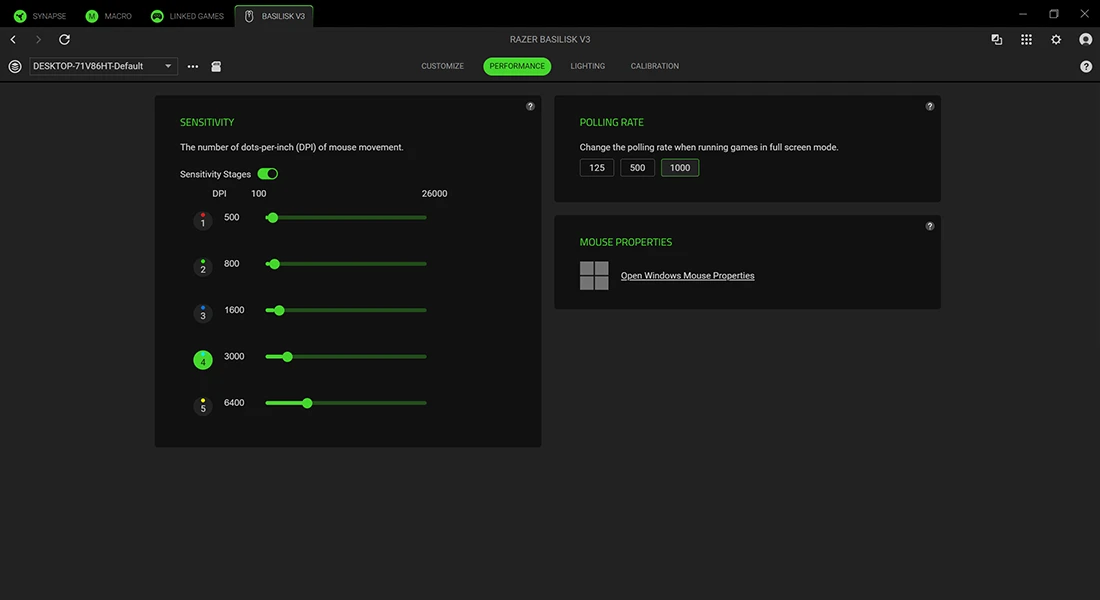Viewport: 1100px width, 600px height.
Task: Click the Windows logo in Mouse Properties
Action: click(594, 275)
